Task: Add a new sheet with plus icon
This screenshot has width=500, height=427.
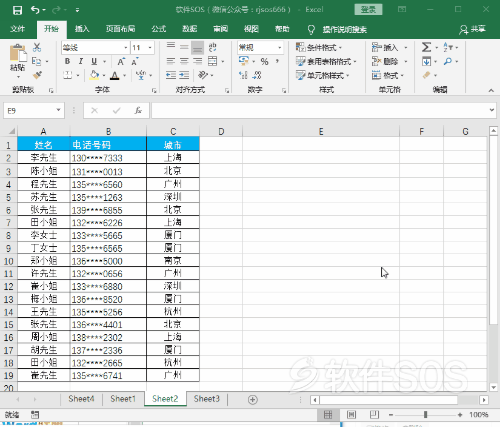Action: click(253, 399)
